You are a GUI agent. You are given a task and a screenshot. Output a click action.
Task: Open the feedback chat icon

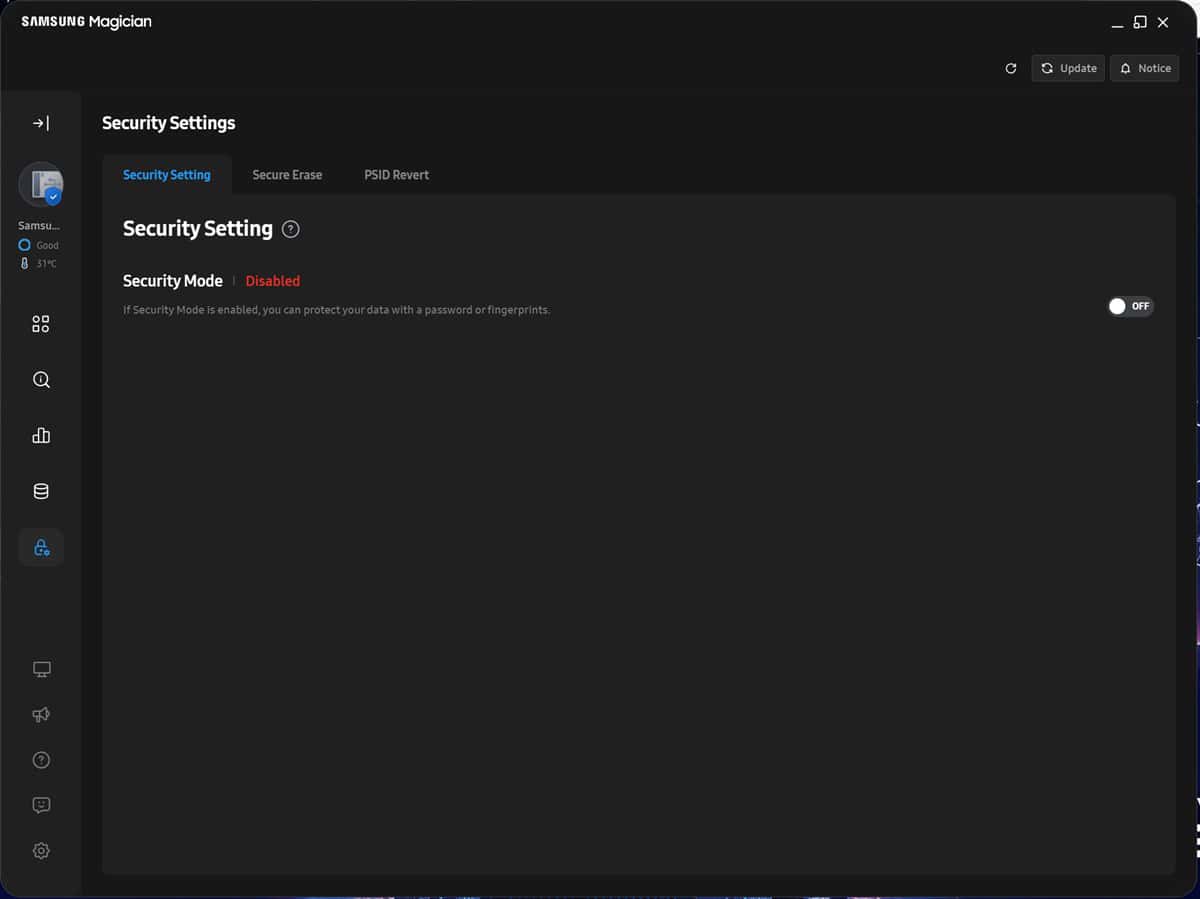[x=41, y=805]
